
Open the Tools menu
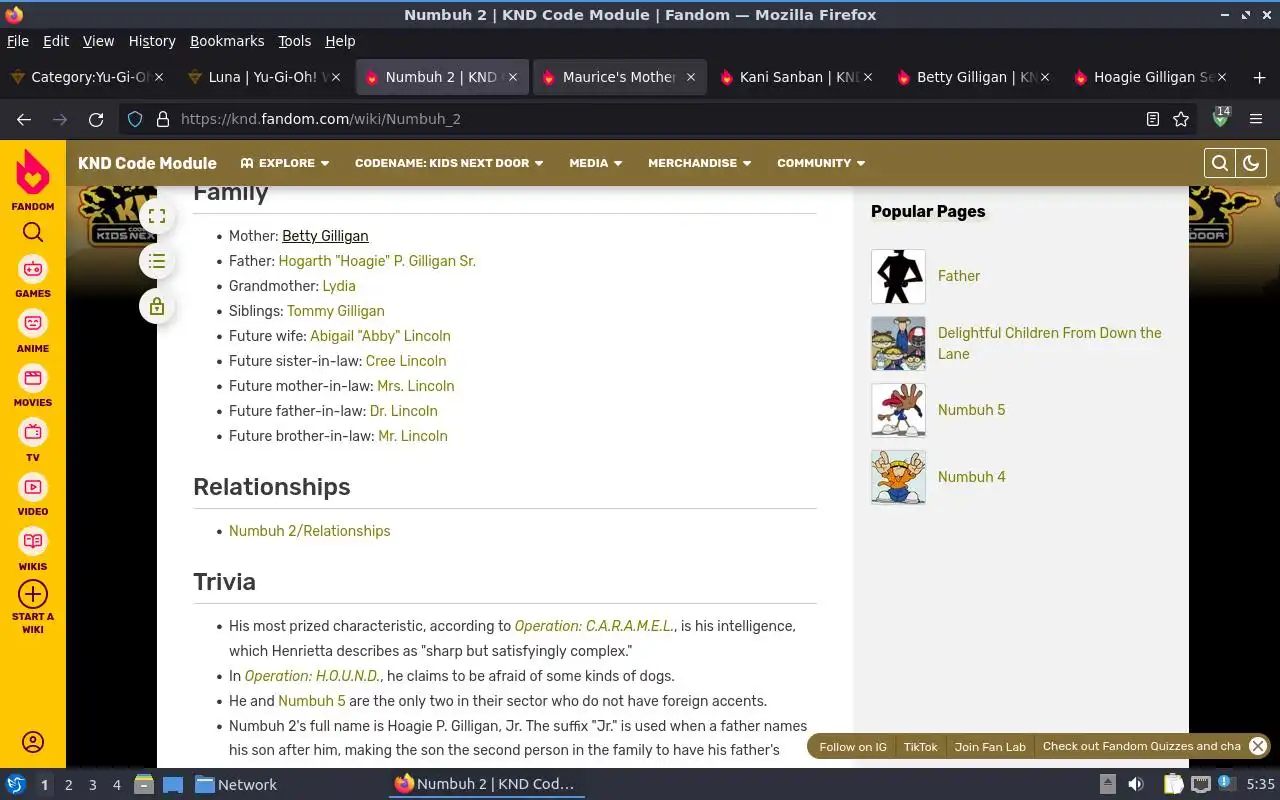(294, 41)
